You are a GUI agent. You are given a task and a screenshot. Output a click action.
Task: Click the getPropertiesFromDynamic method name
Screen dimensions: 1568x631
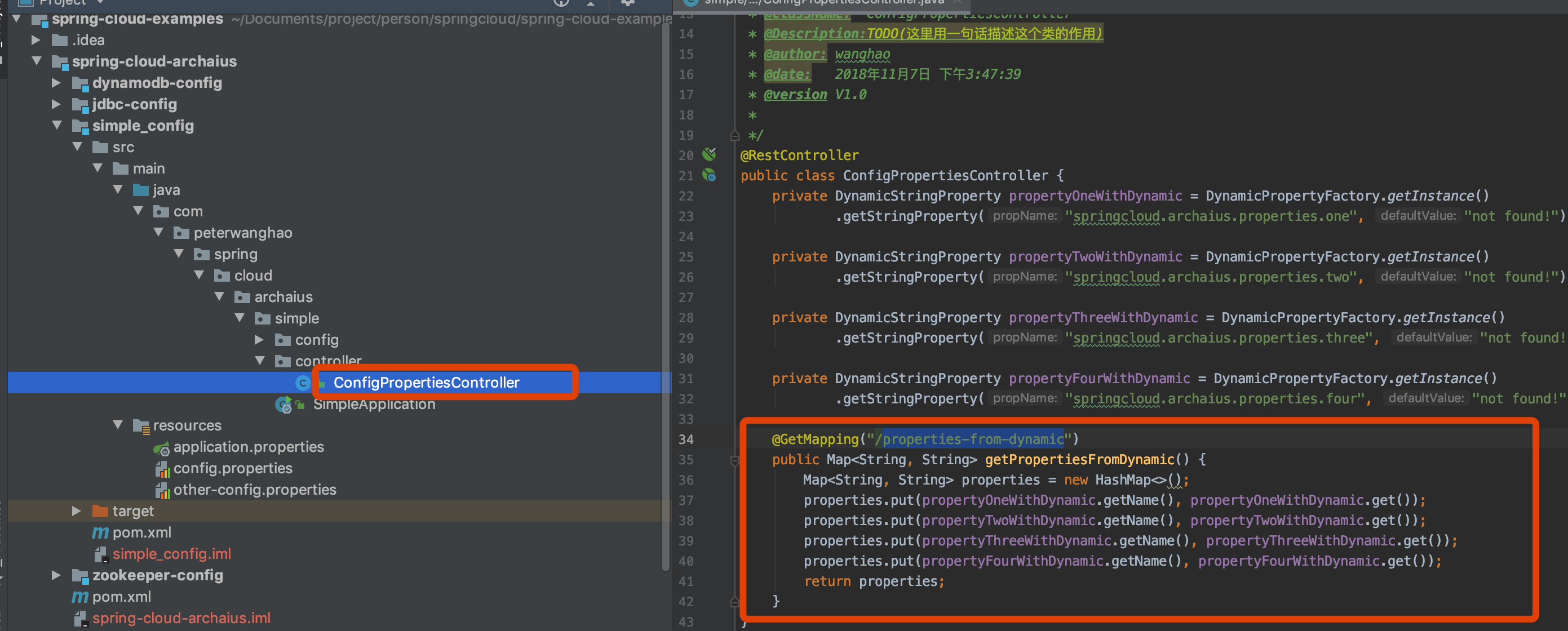[1079, 460]
